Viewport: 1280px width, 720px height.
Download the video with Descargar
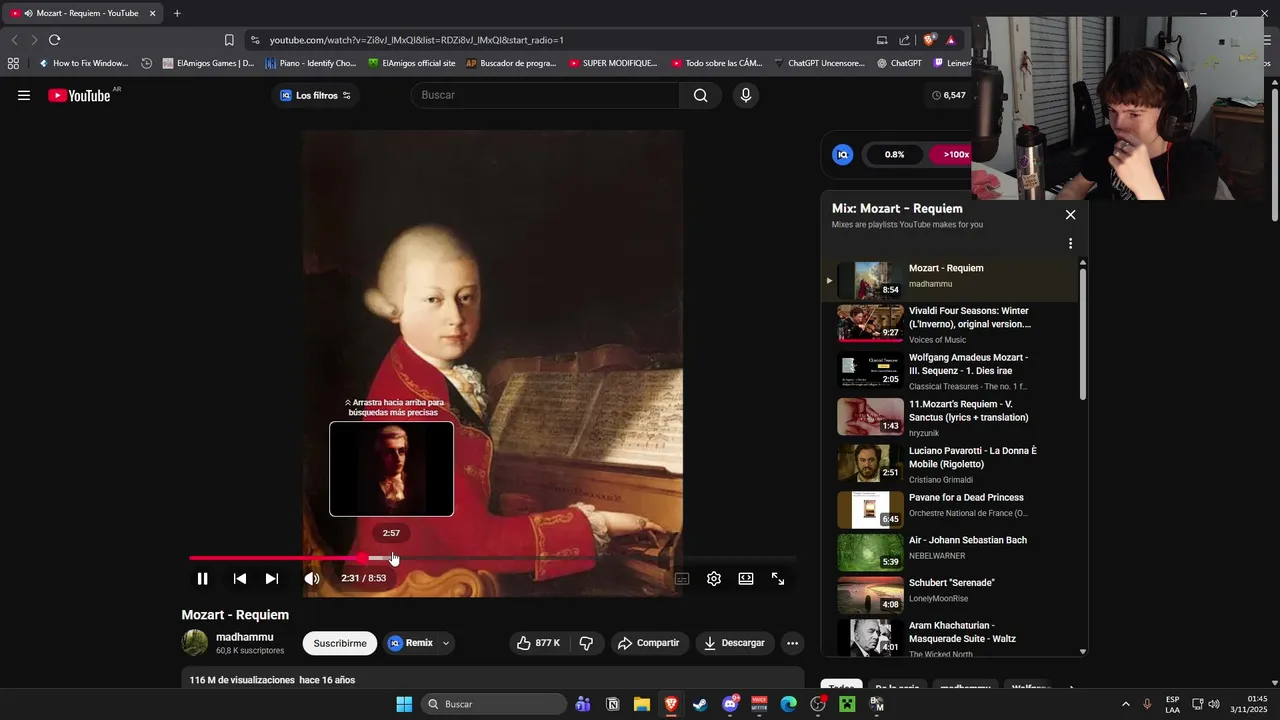click(734, 643)
